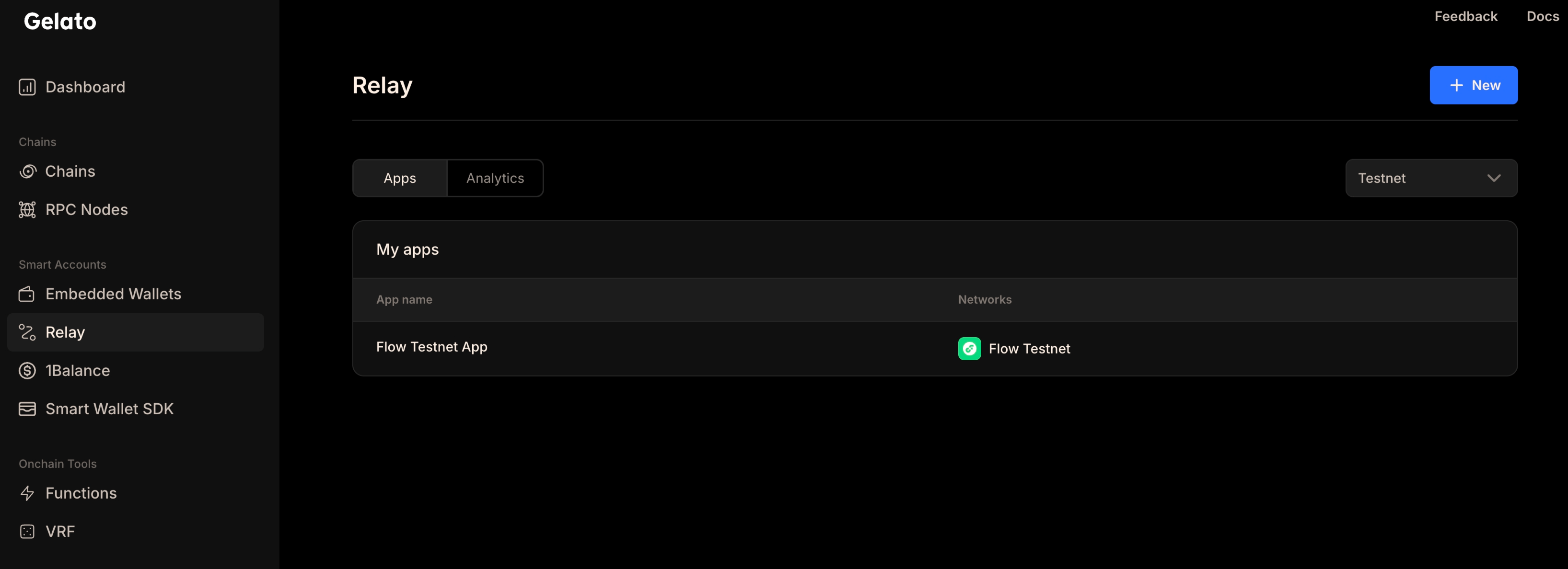
Task: Click the Smart Wallet SDK card icon
Action: tap(27, 409)
